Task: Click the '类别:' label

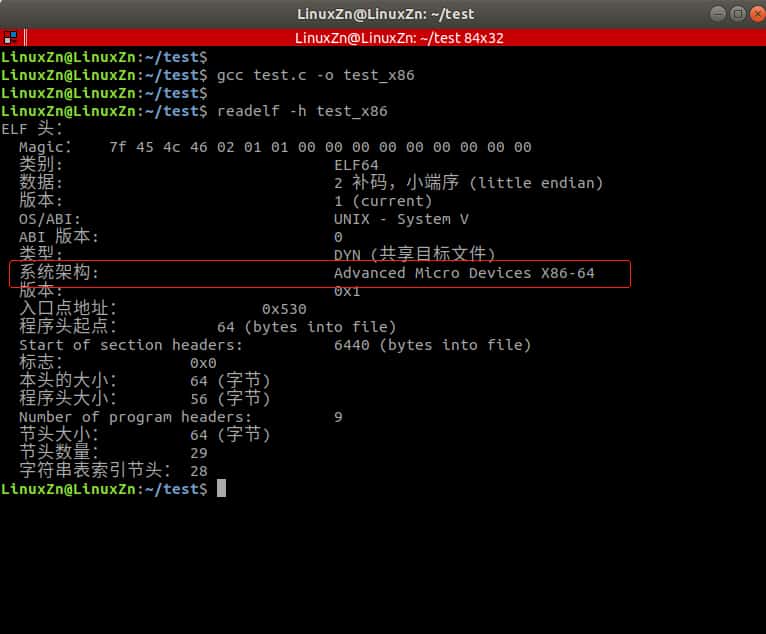Action: (41, 165)
